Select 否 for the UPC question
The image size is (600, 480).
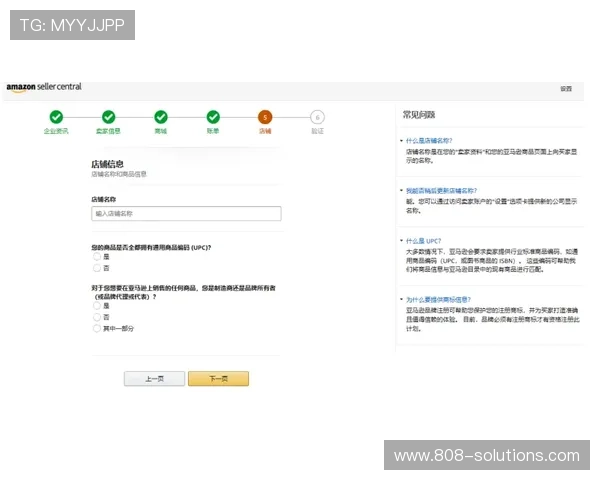(97, 268)
